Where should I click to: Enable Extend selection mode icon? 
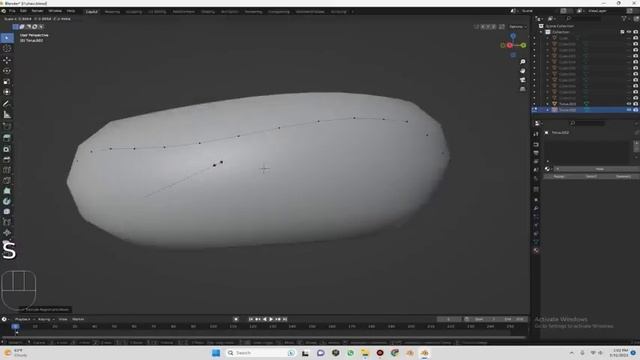22,27
